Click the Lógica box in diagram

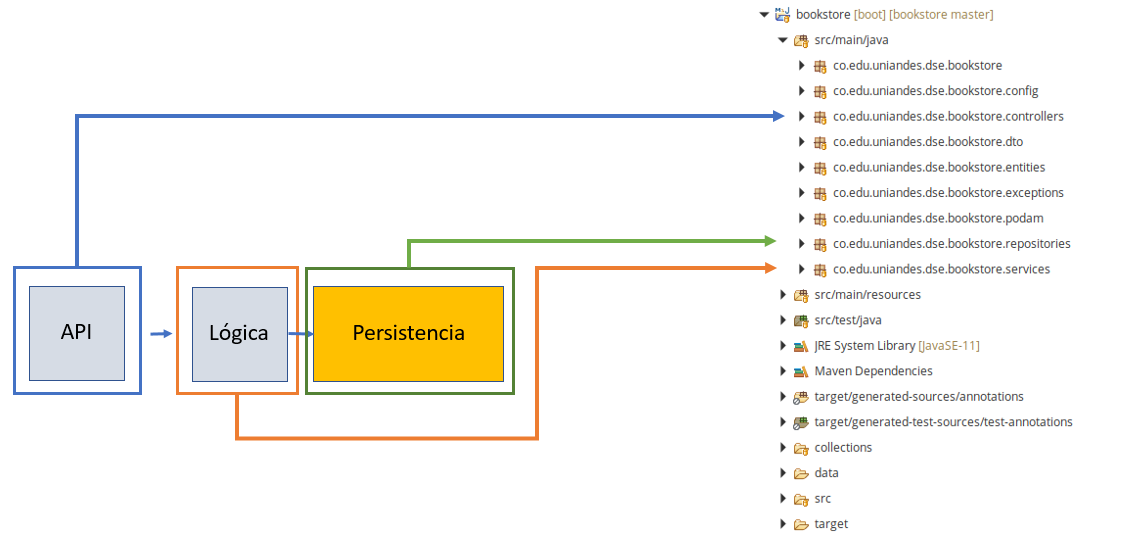point(239,333)
